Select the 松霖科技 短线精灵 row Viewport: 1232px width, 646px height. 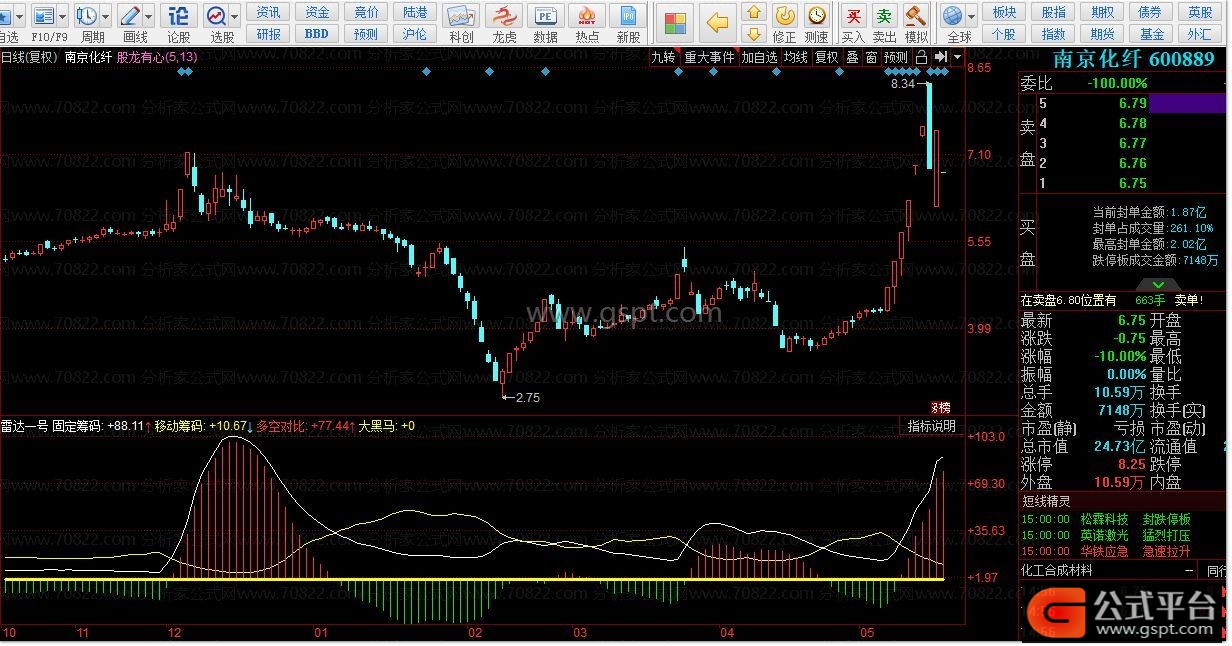pos(1121,519)
